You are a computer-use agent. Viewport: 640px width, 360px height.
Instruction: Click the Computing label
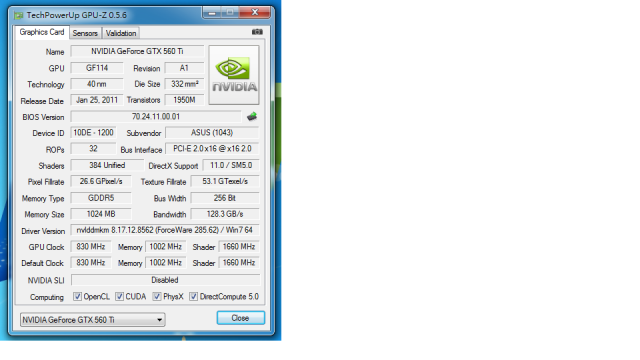[47, 298]
